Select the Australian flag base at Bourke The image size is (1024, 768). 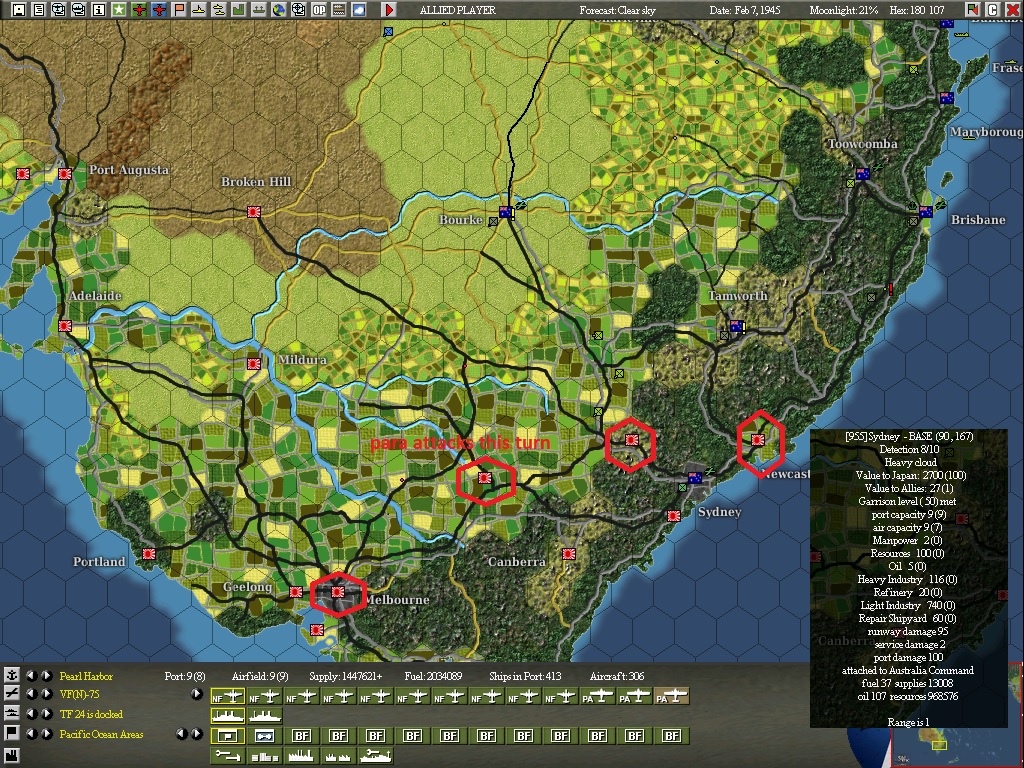pyautogui.click(x=506, y=212)
